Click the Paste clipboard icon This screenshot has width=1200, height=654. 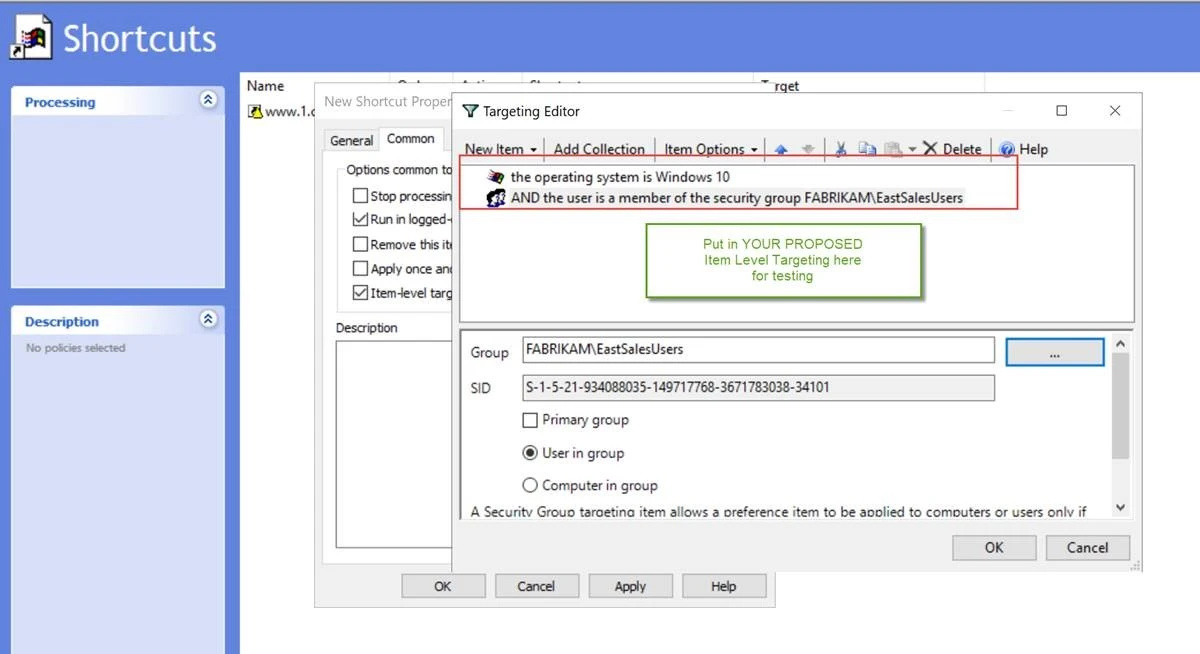pos(894,149)
